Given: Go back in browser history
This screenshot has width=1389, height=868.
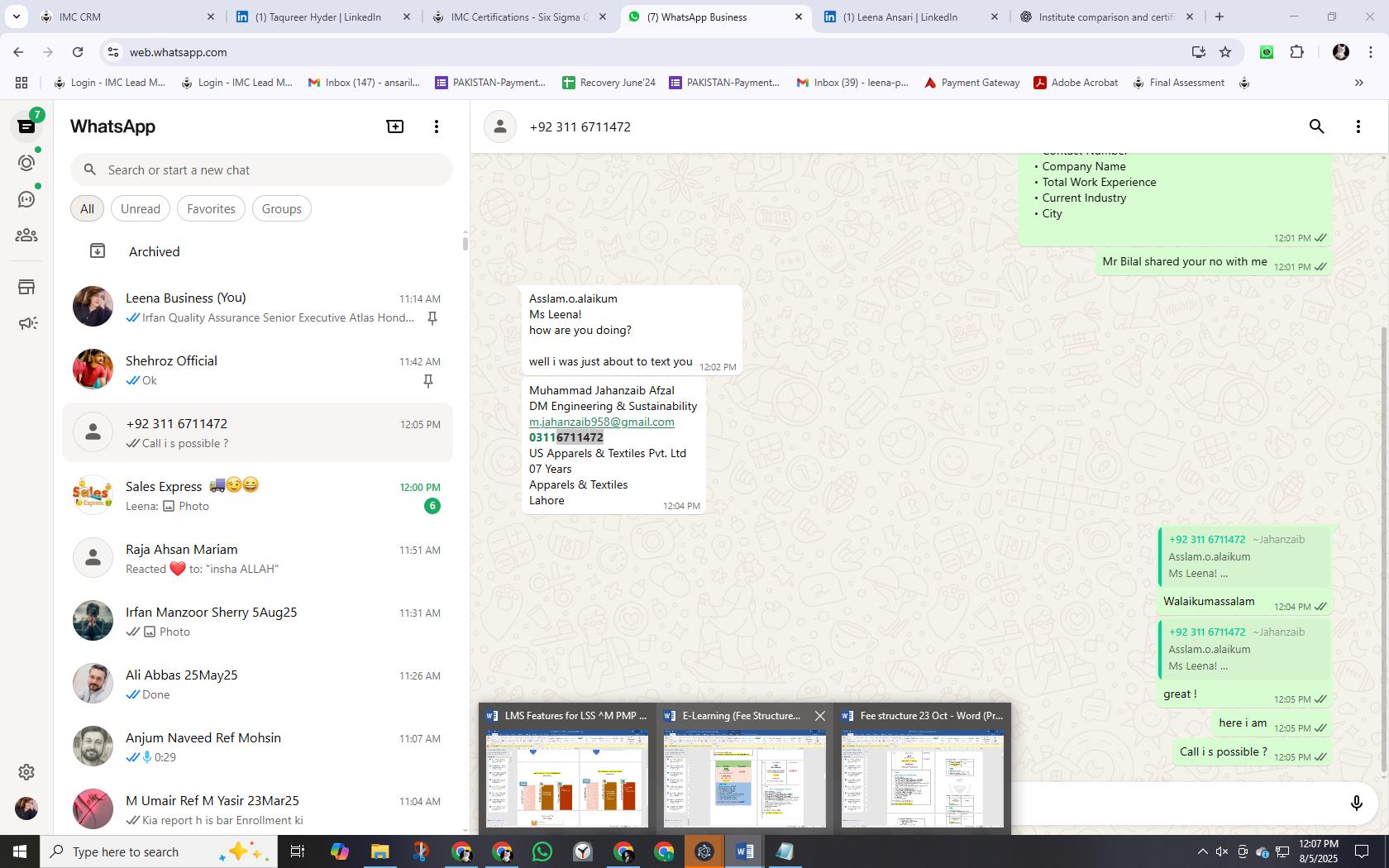Looking at the screenshot, I should [x=18, y=52].
